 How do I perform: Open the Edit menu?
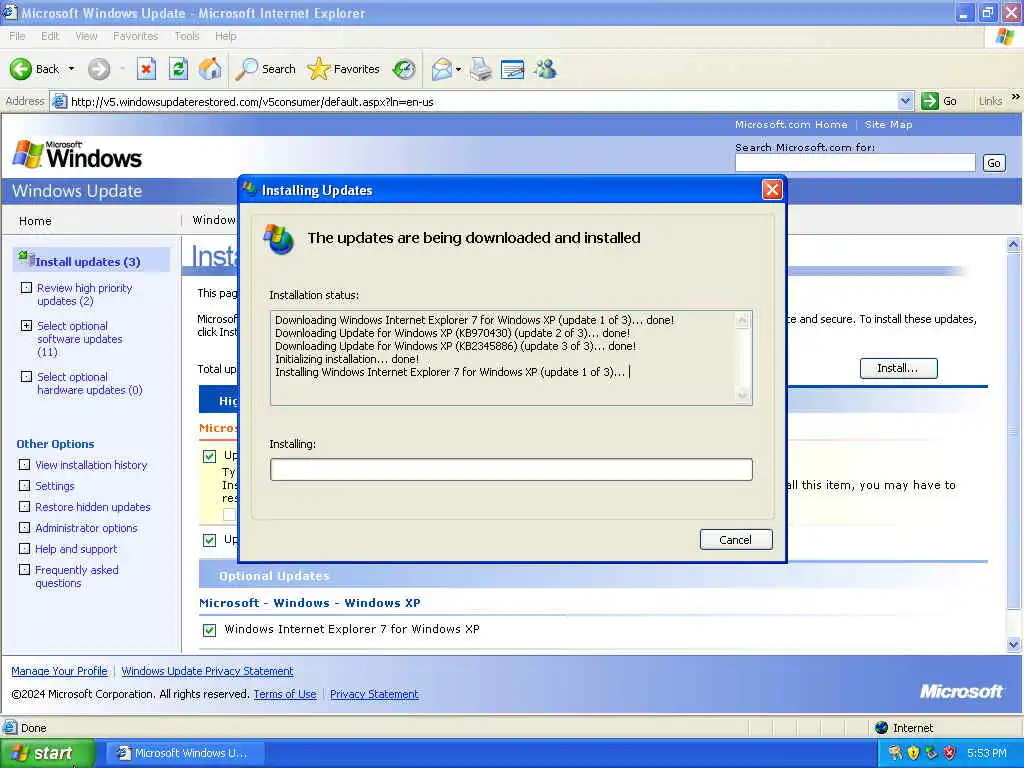point(50,36)
